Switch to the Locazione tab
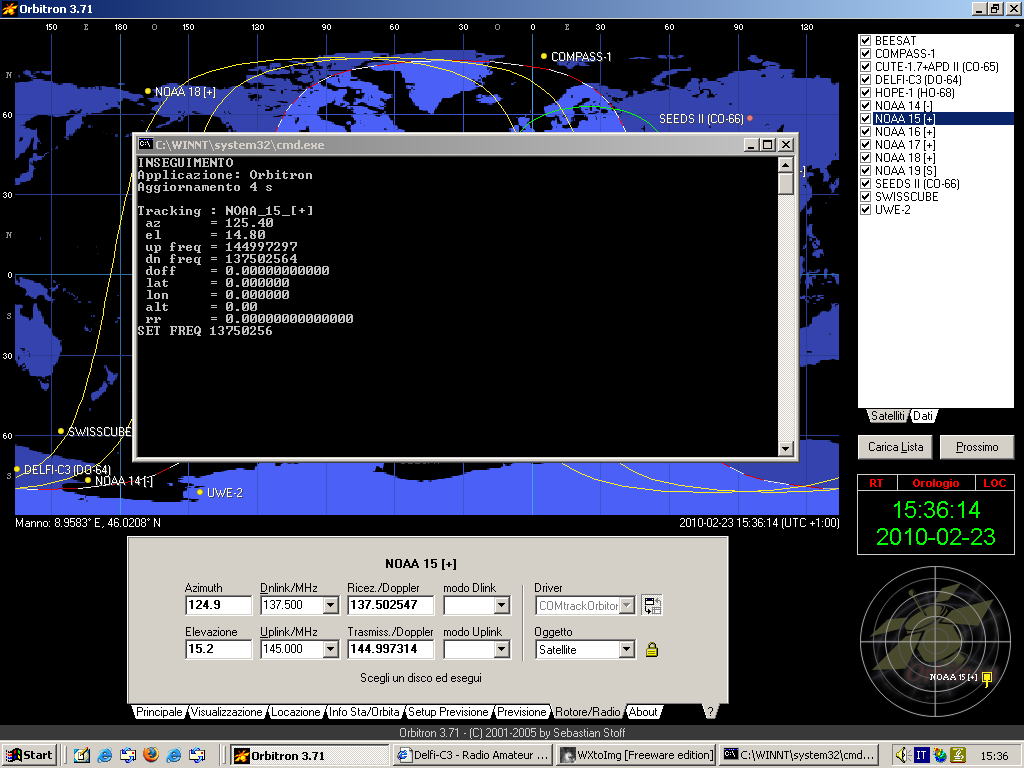This screenshot has width=1024, height=768. tap(296, 712)
